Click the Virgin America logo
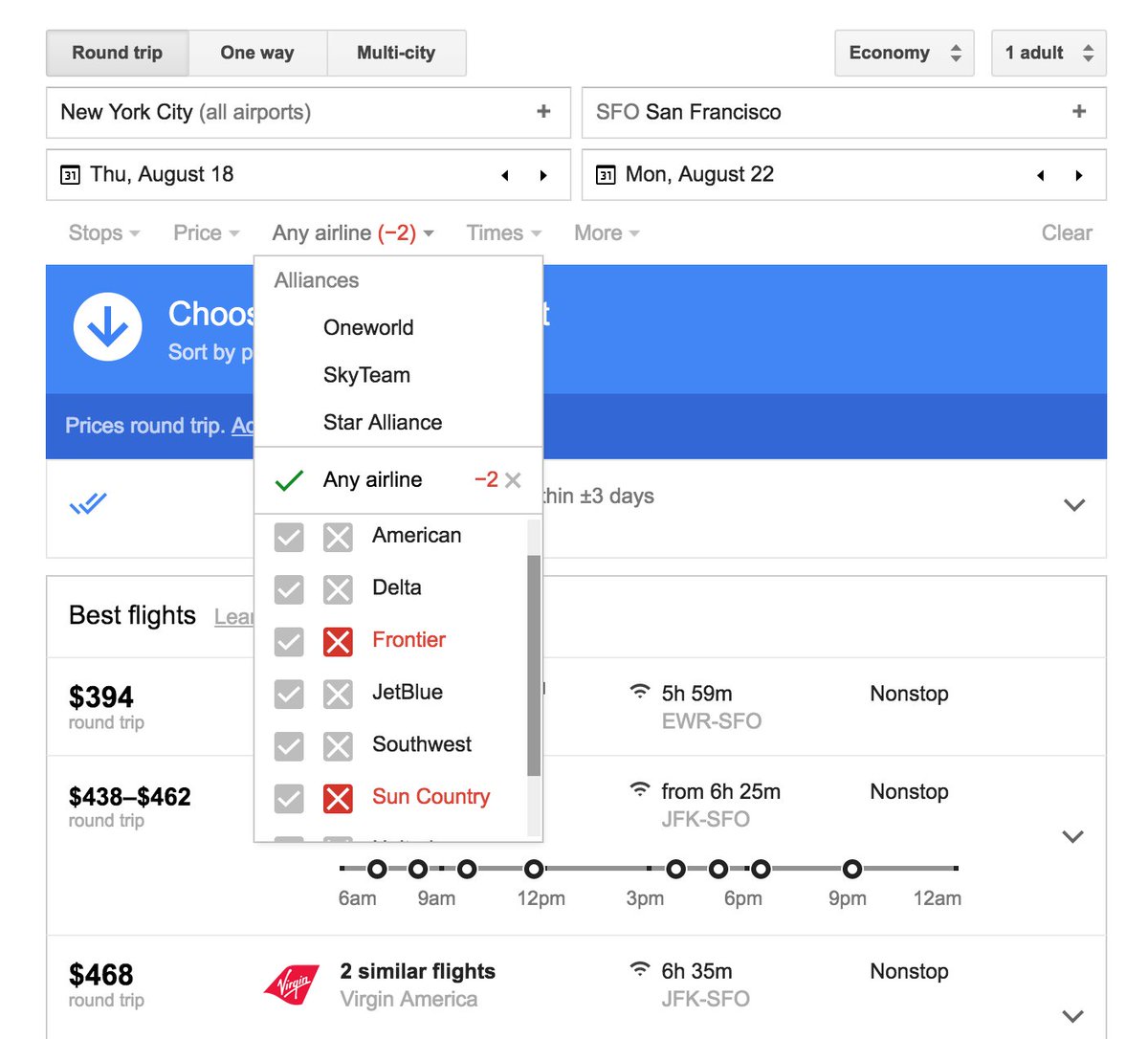1148x1039 pixels. 292,984
